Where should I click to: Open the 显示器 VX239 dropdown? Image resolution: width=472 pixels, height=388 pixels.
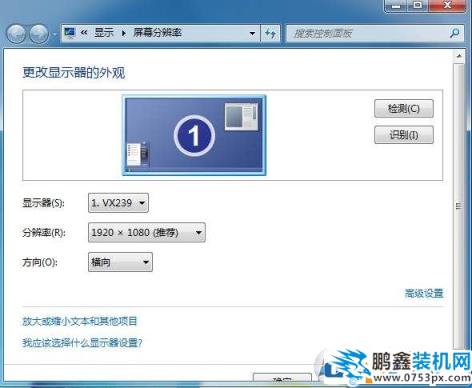pyautogui.click(x=118, y=203)
